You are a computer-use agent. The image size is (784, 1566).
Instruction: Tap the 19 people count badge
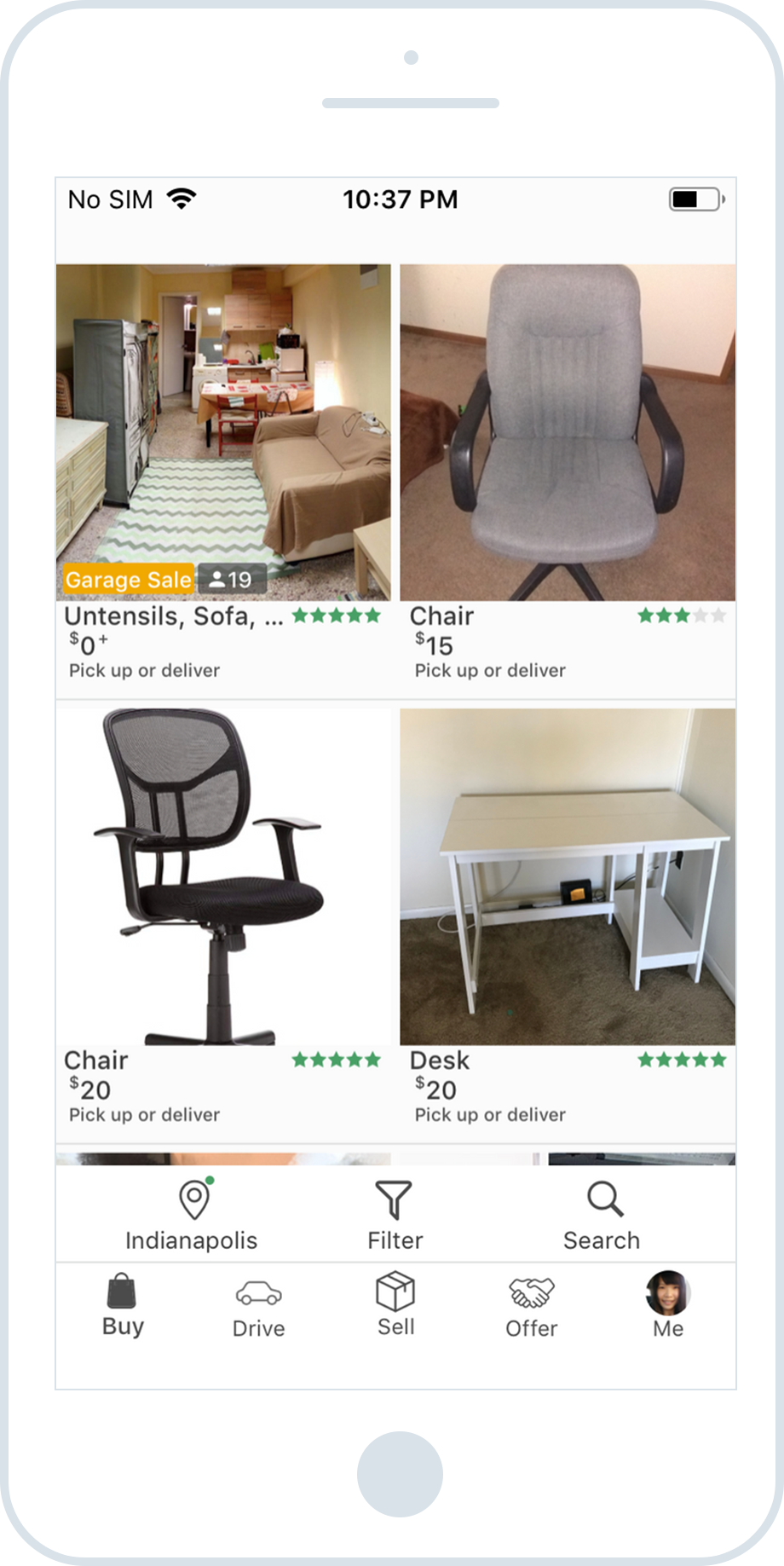(x=232, y=580)
